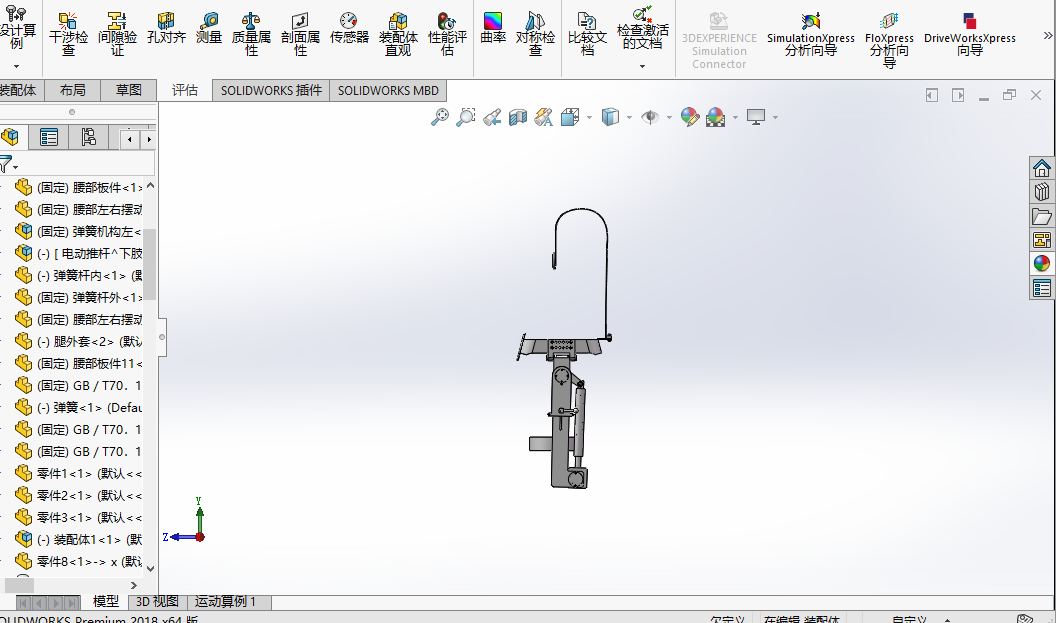Viewport: 1056px width, 623px height.
Task: Select the 测量 measure tool
Action: point(209,28)
